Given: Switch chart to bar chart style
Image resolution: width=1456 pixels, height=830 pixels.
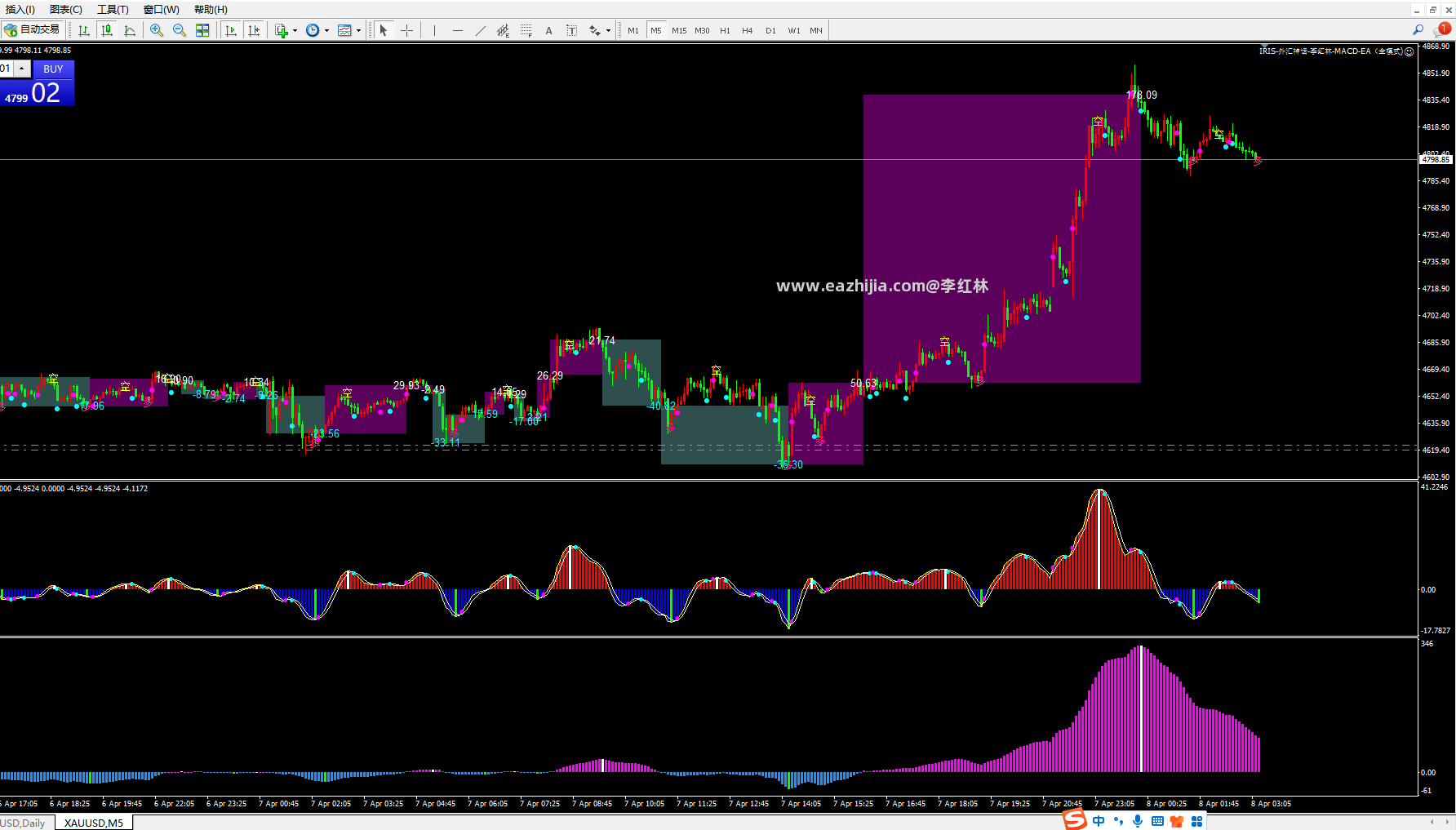Looking at the screenshot, I should tap(84, 30).
